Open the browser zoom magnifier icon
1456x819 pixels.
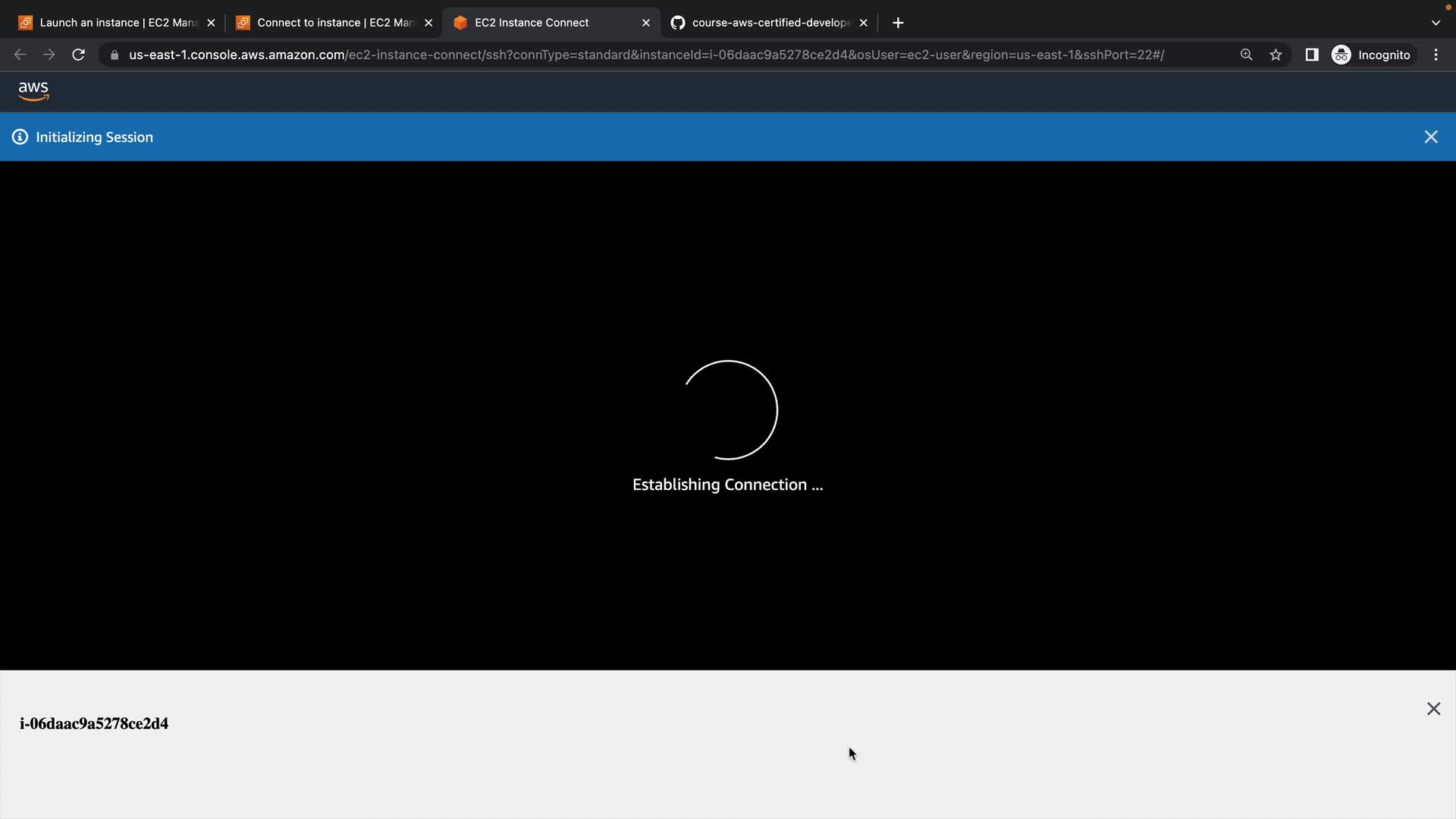tap(1246, 55)
